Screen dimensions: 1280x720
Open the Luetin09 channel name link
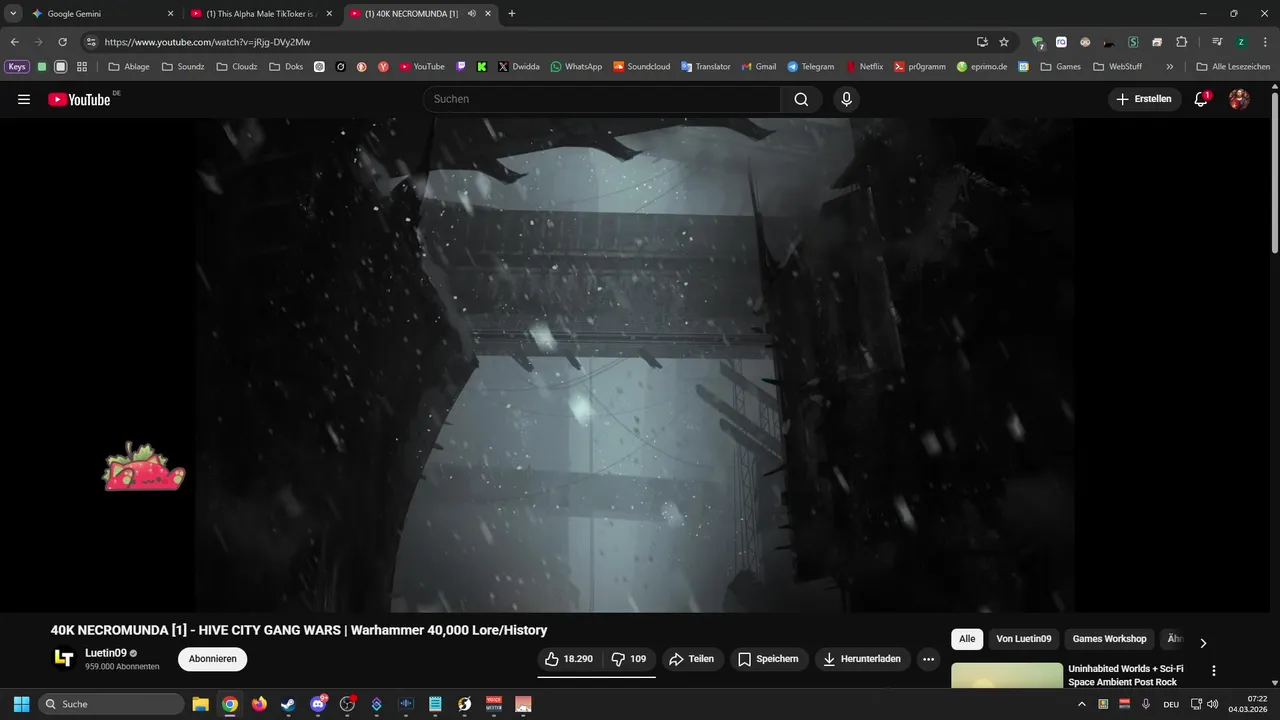click(105, 653)
